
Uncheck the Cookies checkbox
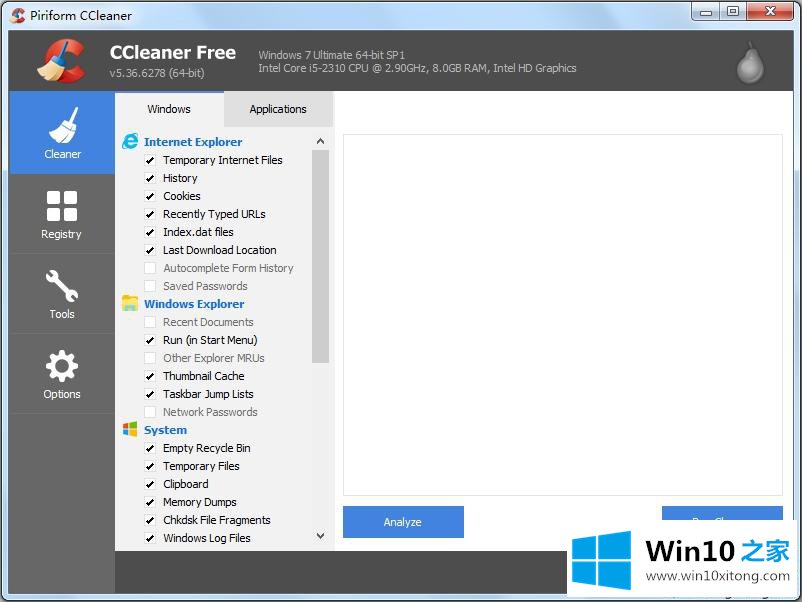(x=150, y=196)
